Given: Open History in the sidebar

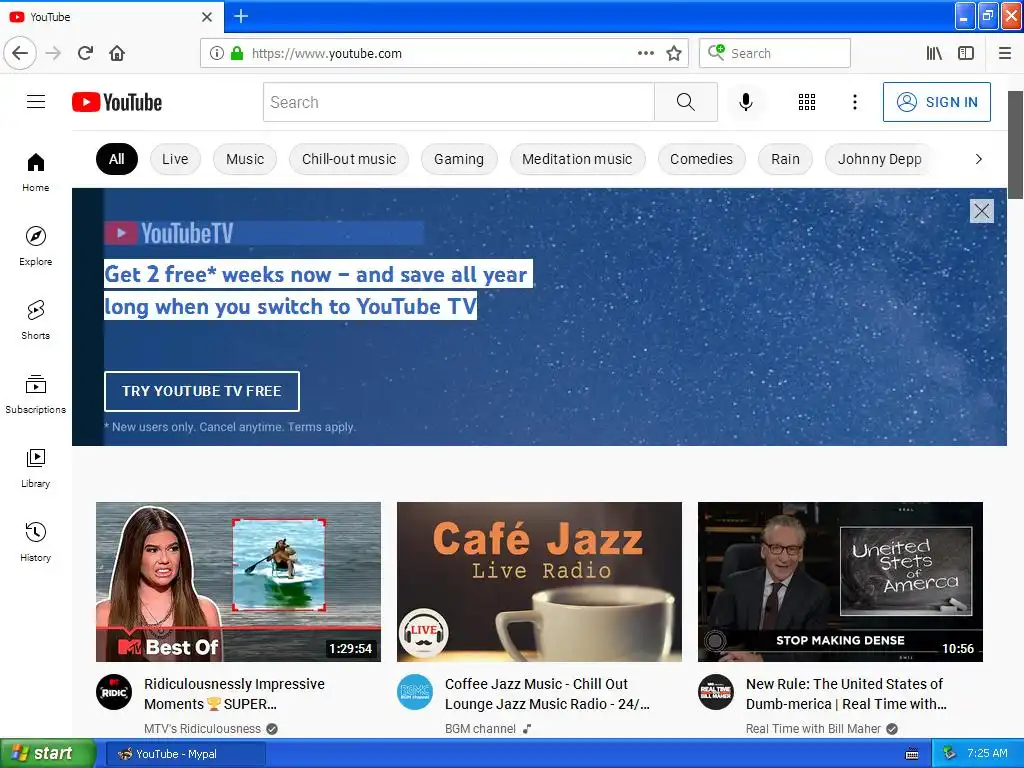Looking at the screenshot, I should (35, 542).
